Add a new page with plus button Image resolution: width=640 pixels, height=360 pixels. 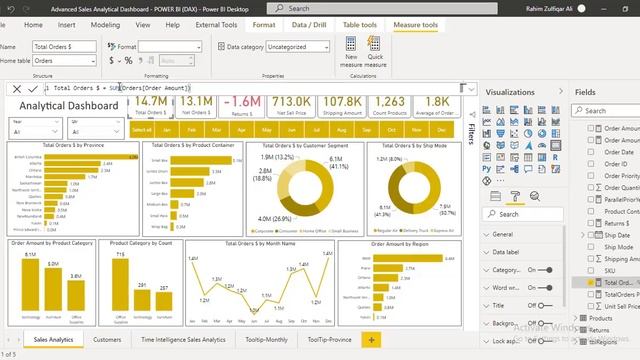pyautogui.click(x=371, y=340)
